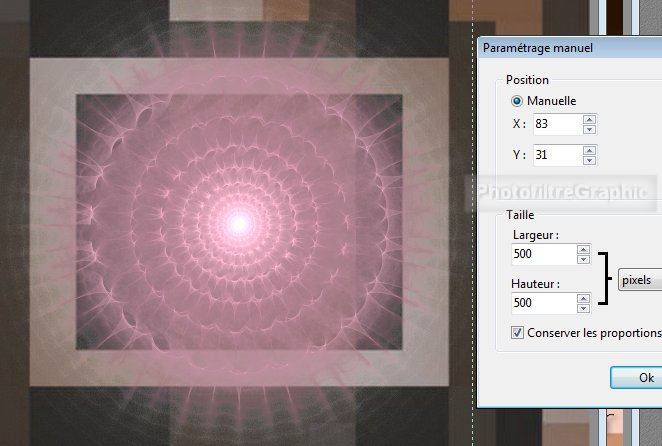Click the Largeur width input field
This screenshot has height=446, width=662.
(x=541, y=255)
